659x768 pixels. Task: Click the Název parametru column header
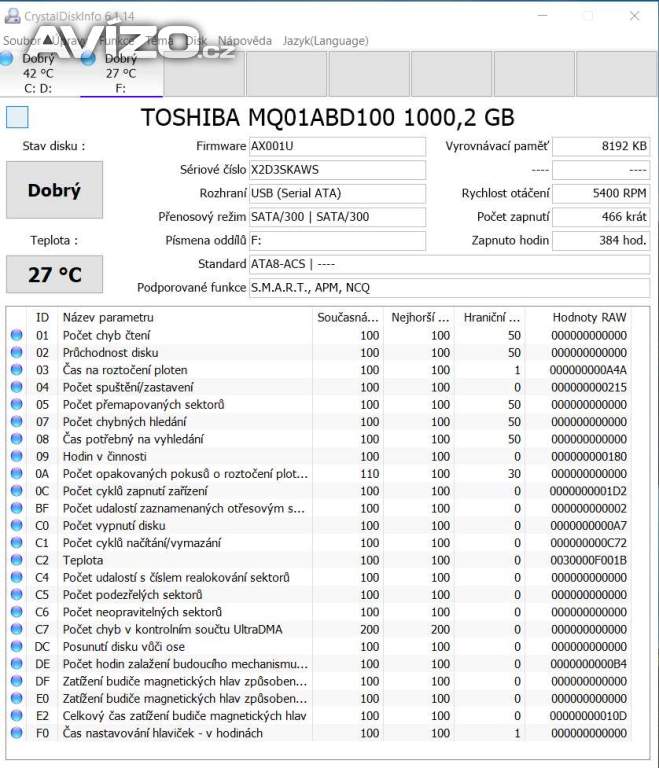pos(185,317)
